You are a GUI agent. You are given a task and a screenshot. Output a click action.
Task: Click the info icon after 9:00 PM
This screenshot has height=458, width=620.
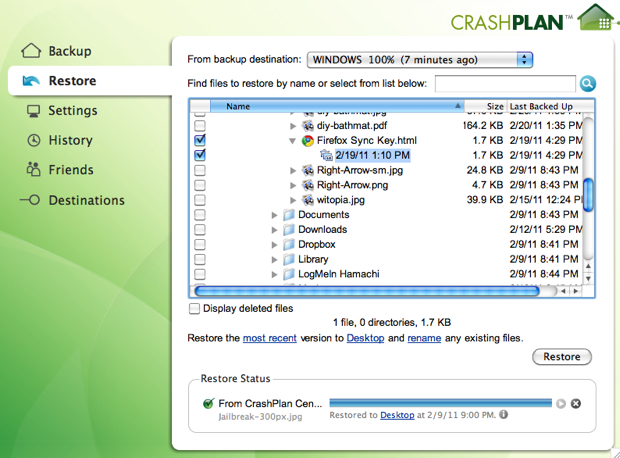tap(503, 415)
